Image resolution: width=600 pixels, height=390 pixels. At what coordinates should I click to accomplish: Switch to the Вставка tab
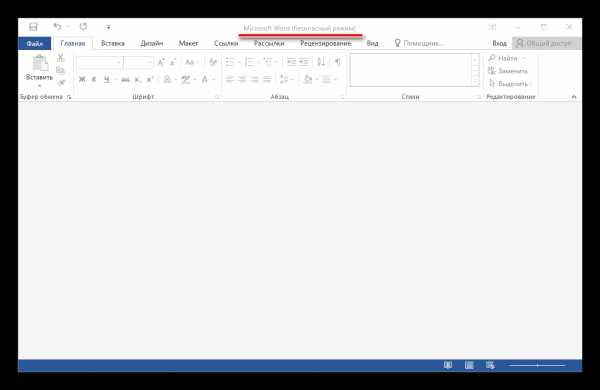(112, 43)
